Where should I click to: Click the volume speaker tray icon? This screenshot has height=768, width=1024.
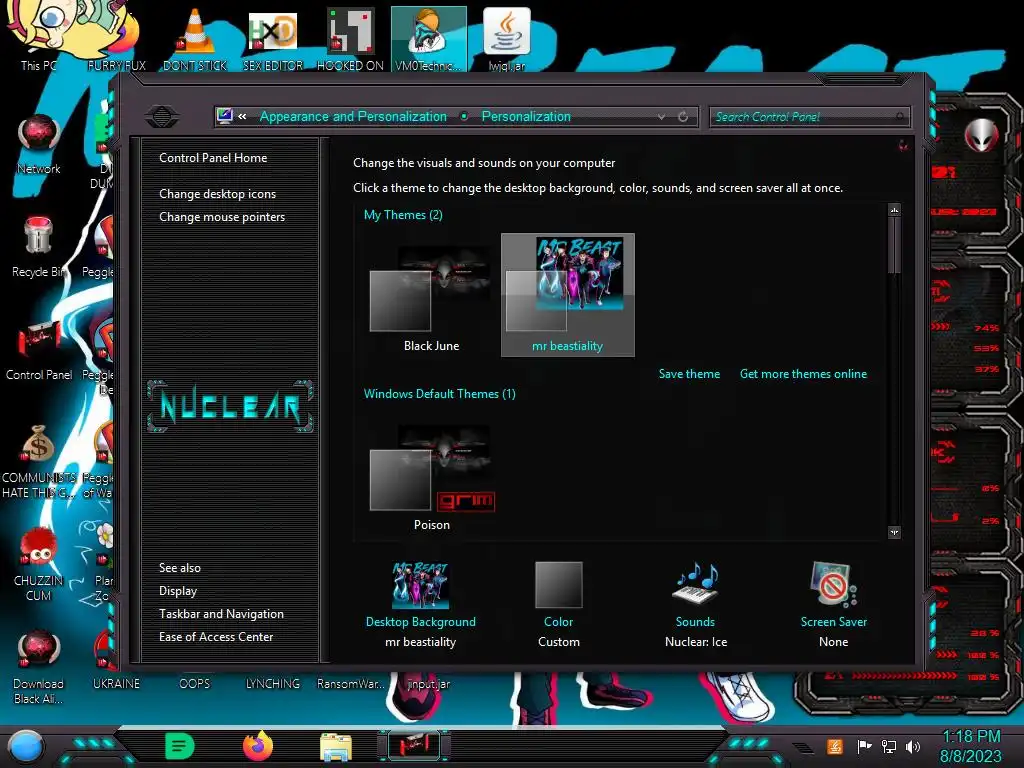tap(913, 746)
